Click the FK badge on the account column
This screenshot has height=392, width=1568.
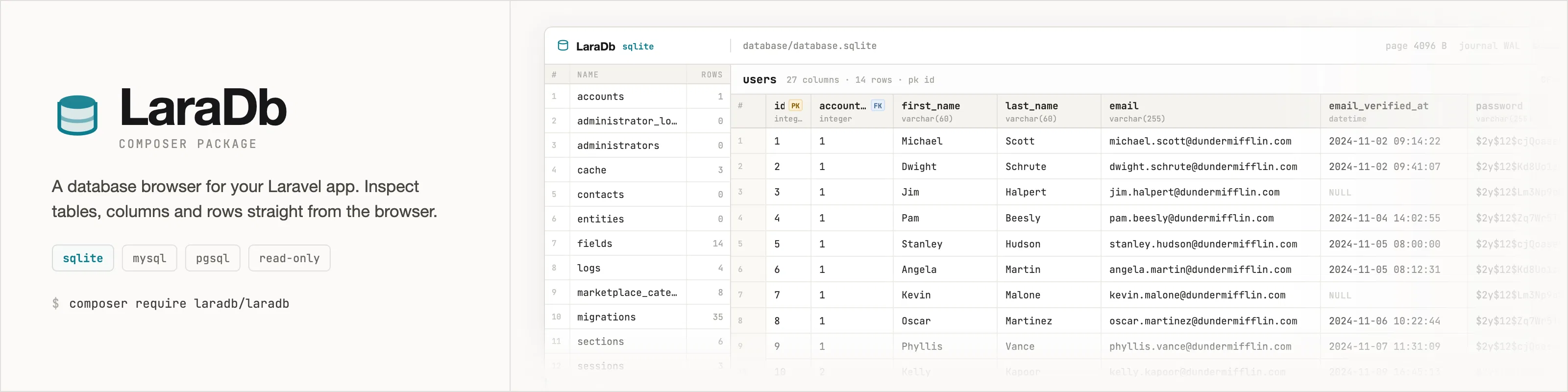tap(878, 106)
